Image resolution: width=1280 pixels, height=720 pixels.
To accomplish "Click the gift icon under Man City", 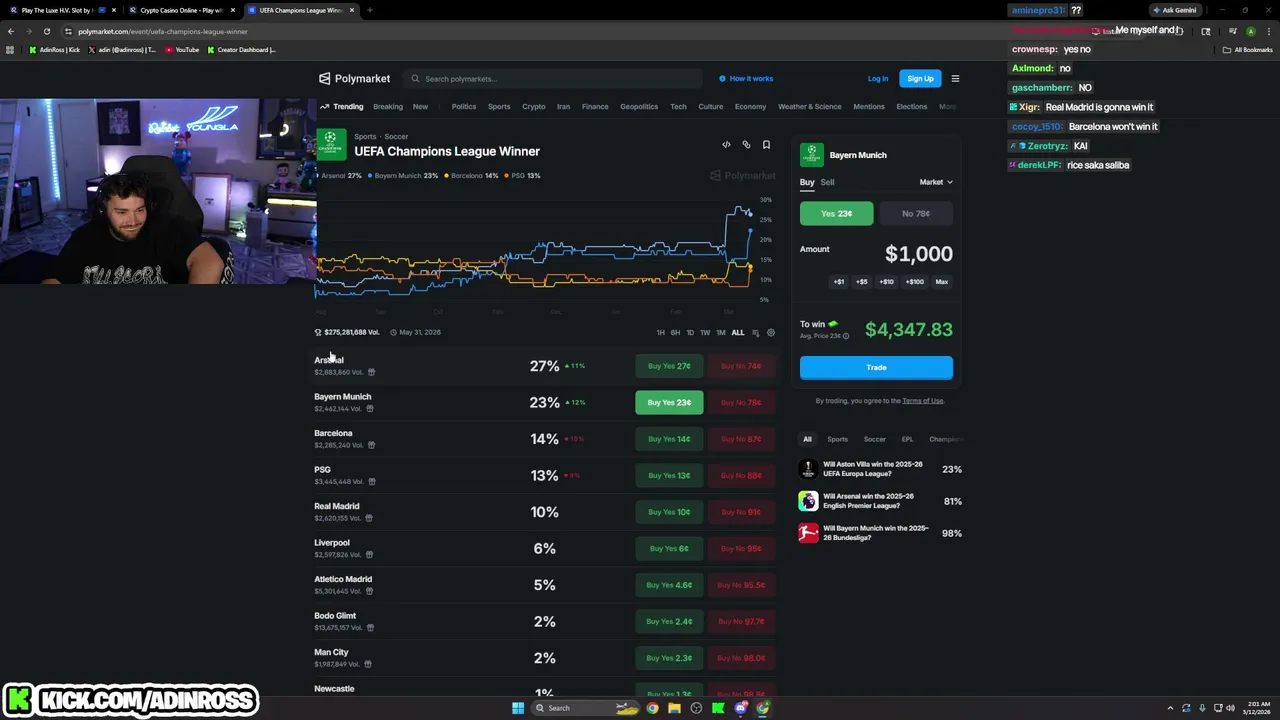I will [x=368, y=664].
